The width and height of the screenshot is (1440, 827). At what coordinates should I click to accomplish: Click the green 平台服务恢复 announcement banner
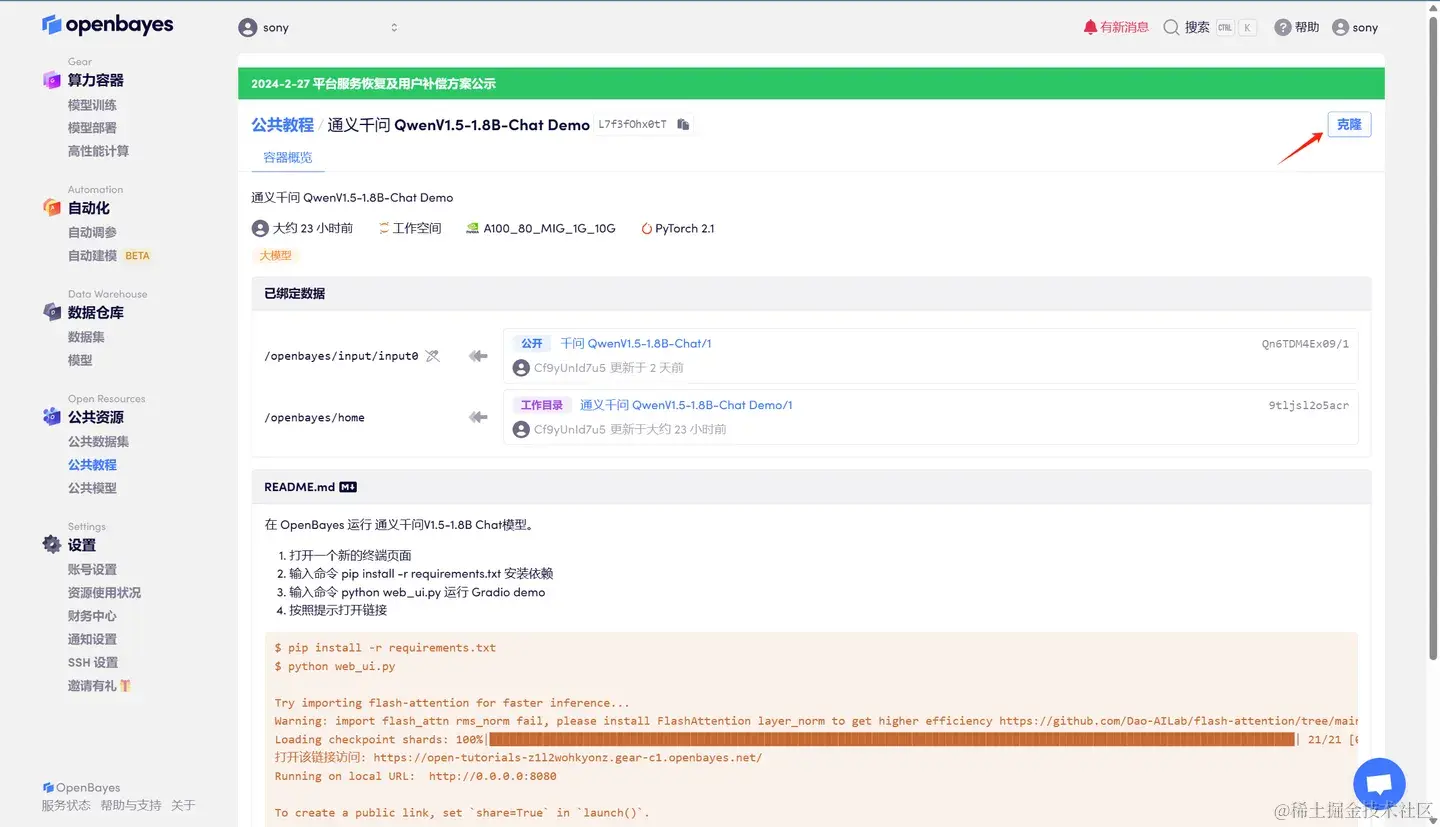[x=811, y=84]
